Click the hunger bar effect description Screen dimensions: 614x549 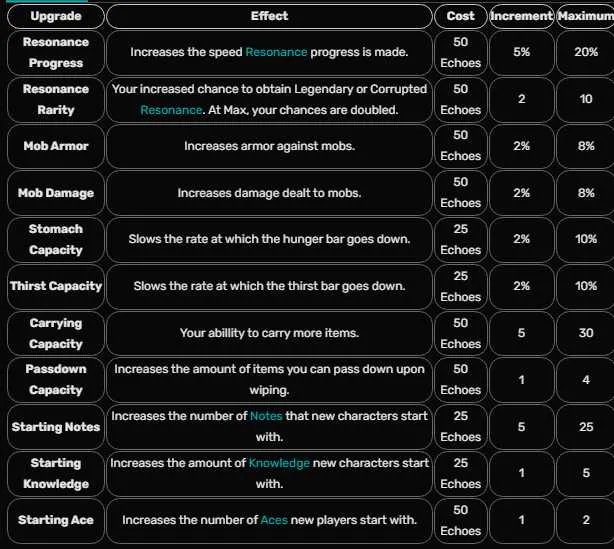pos(269,239)
